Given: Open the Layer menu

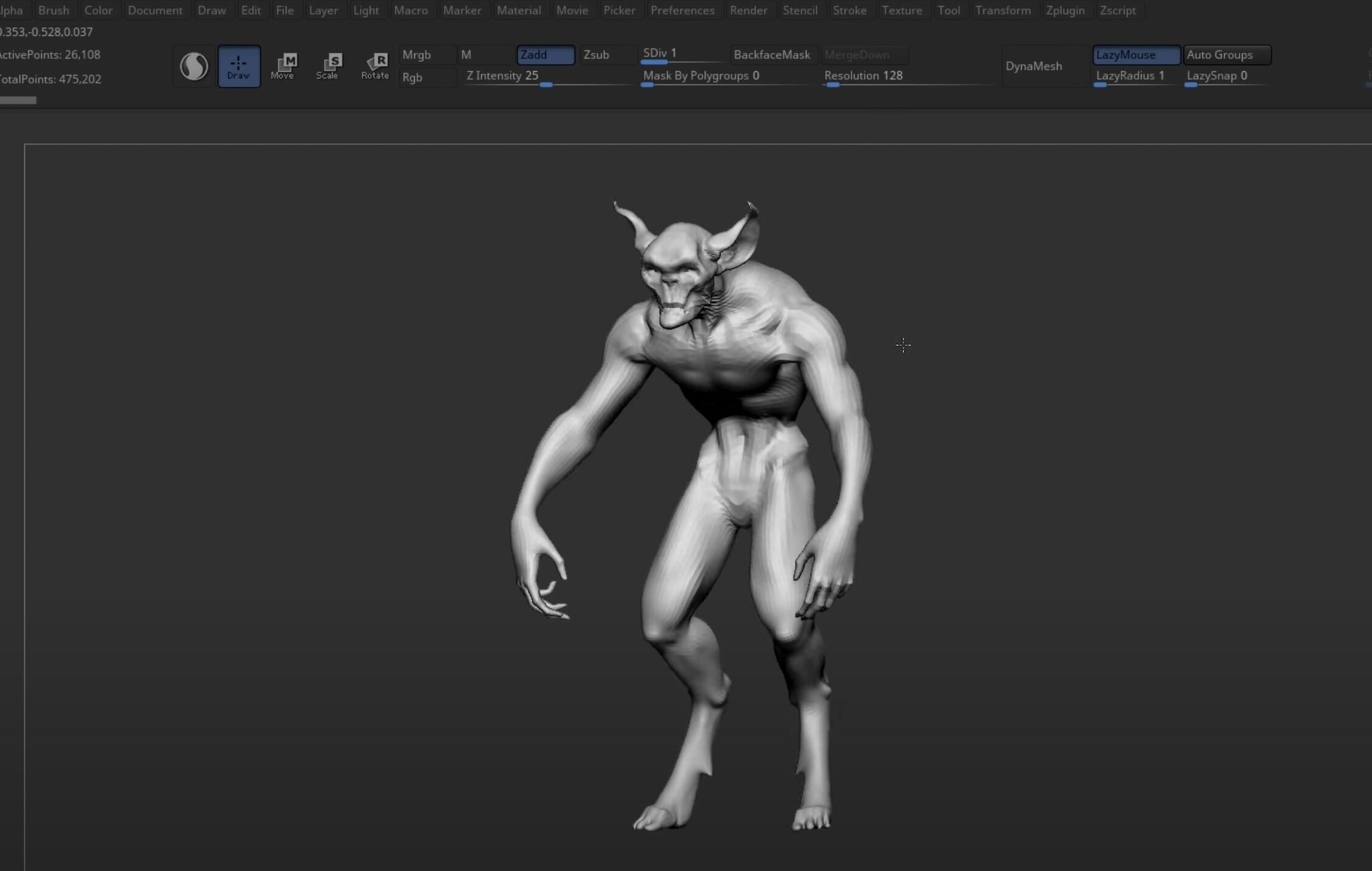Looking at the screenshot, I should coord(322,10).
